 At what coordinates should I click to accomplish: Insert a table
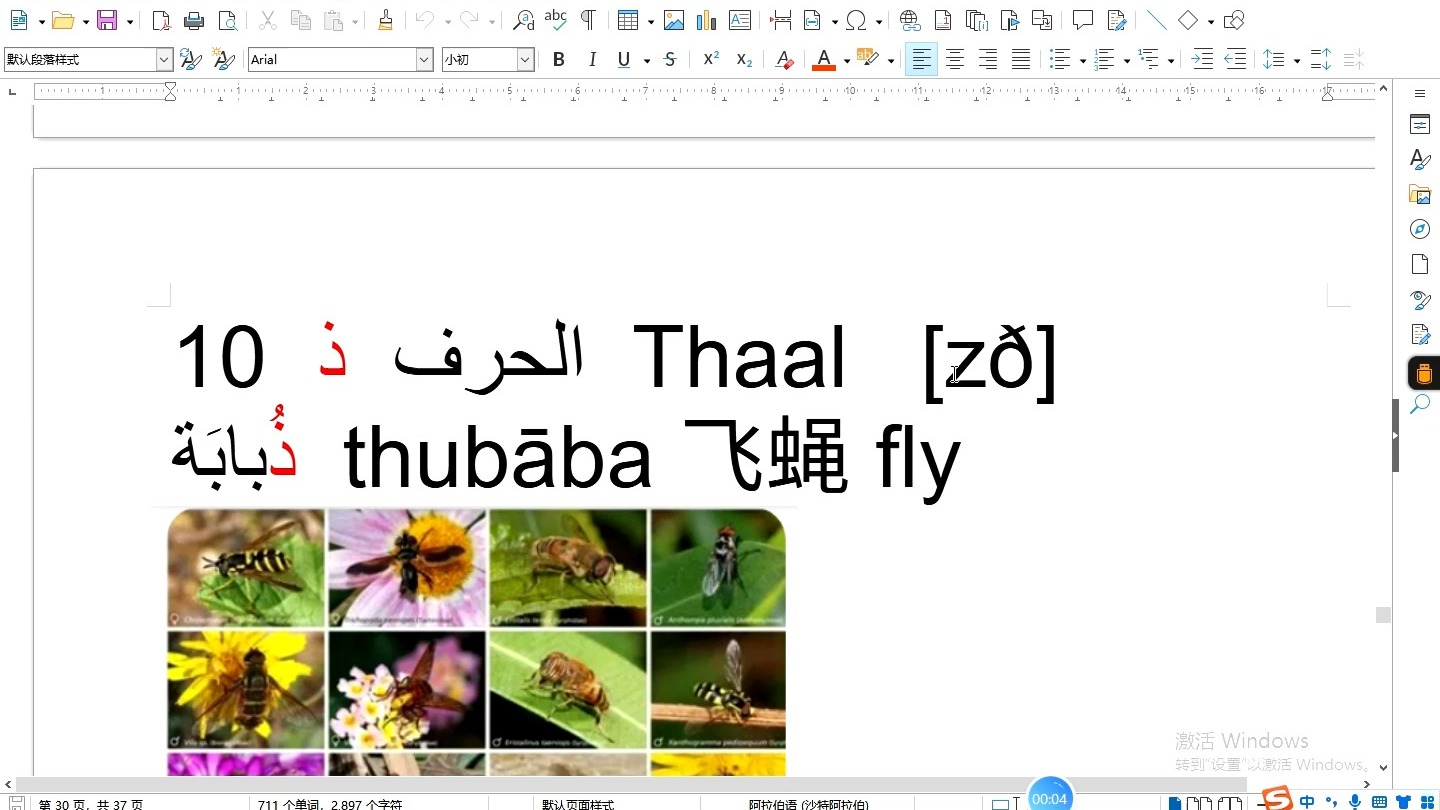pyautogui.click(x=628, y=20)
